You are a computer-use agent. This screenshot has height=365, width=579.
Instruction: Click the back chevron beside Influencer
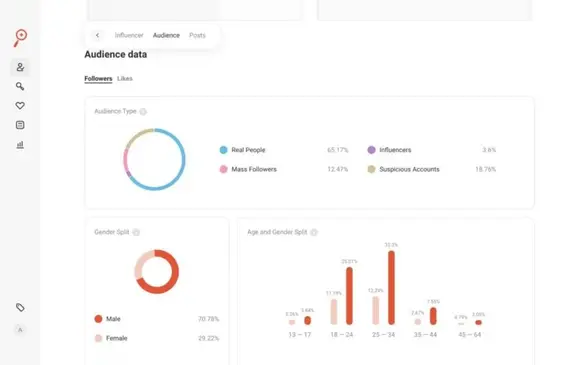(97, 35)
